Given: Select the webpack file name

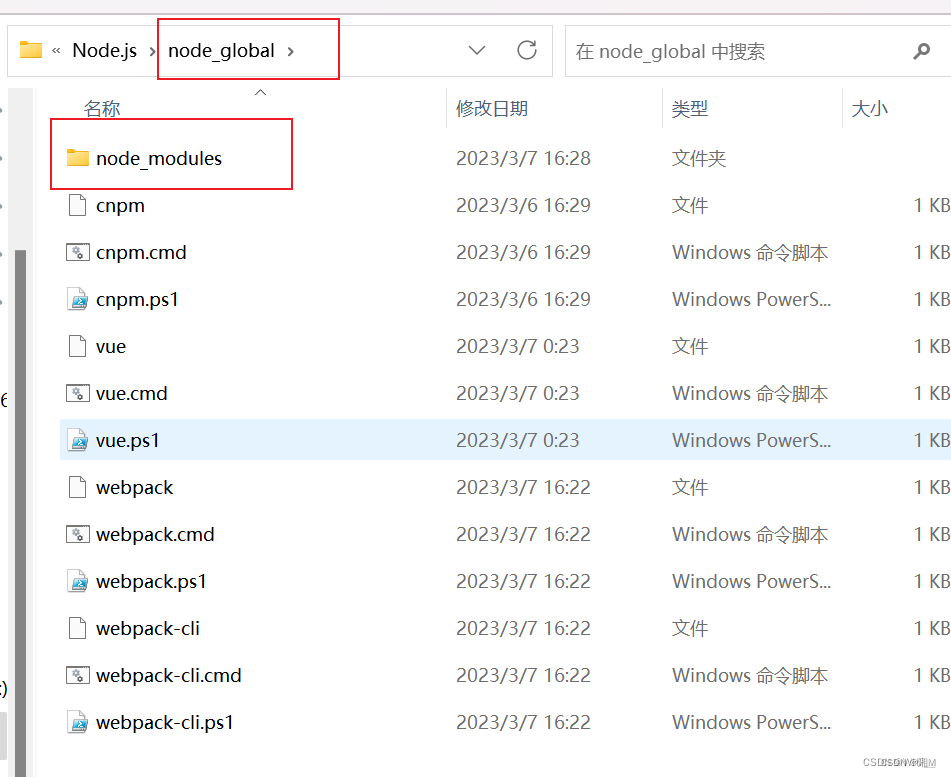Looking at the screenshot, I should coord(135,488).
